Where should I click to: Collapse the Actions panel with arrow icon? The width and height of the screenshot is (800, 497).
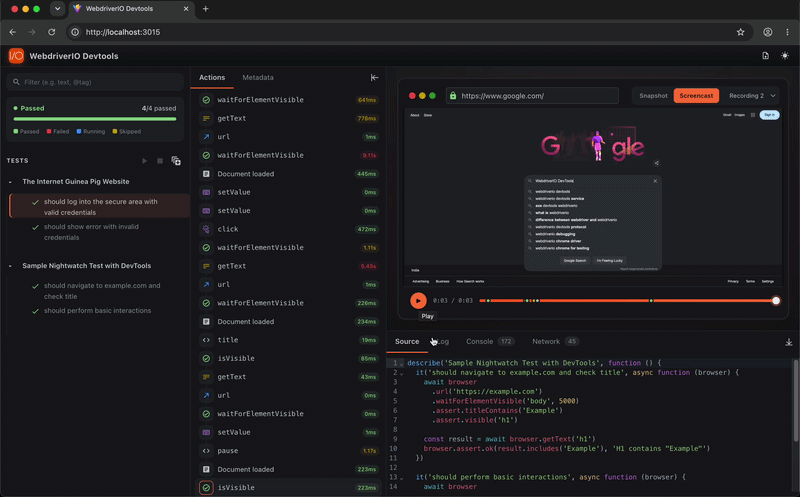pos(374,78)
